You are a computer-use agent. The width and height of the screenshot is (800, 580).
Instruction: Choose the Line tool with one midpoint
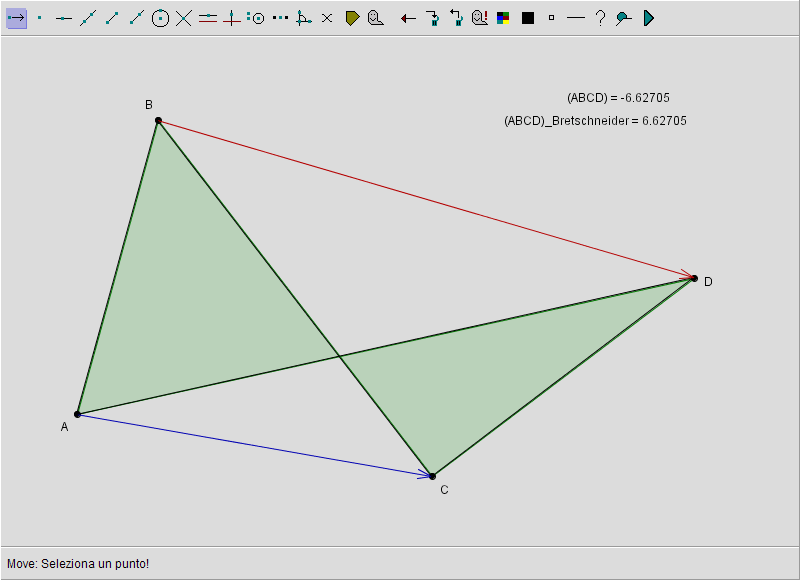click(x=64, y=18)
